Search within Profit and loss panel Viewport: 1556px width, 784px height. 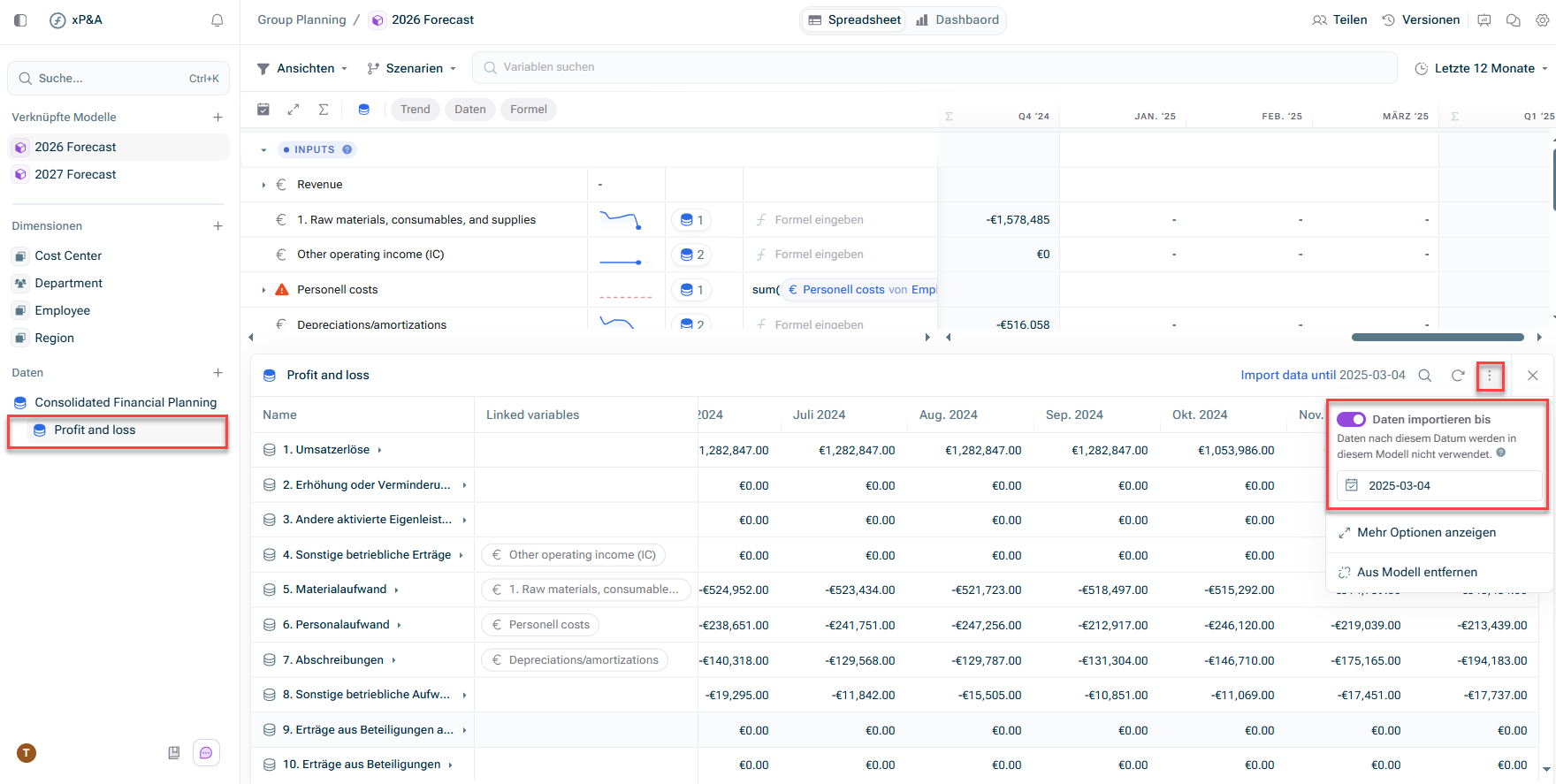[1425, 376]
